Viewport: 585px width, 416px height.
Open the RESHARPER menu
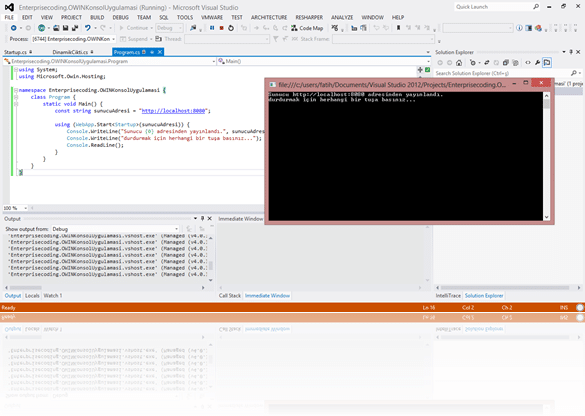point(309,18)
